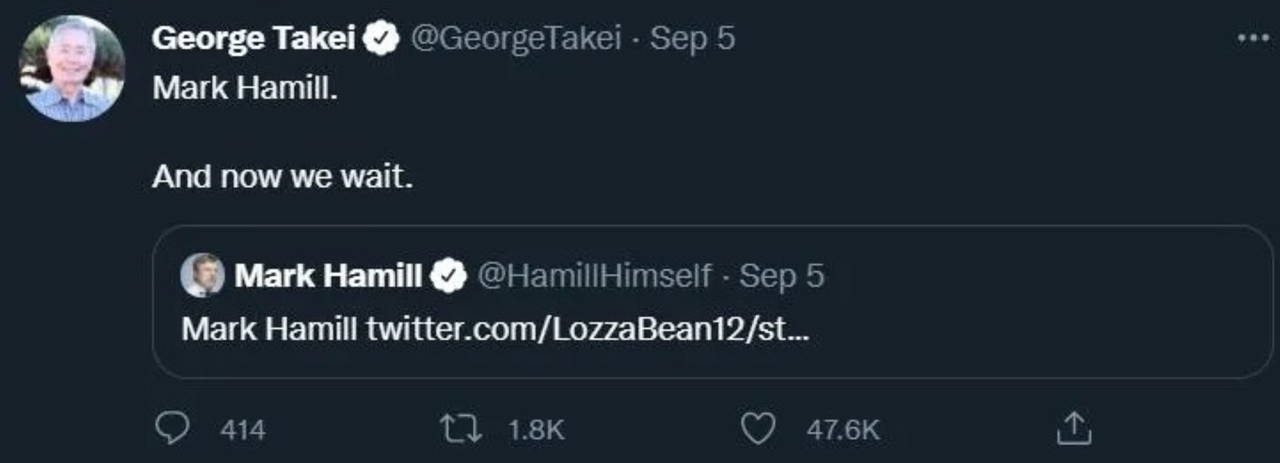Viewport: 1280px width, 463px height.
Task: Click the "And now we wait." tweet text
Action: coord(283,178)
